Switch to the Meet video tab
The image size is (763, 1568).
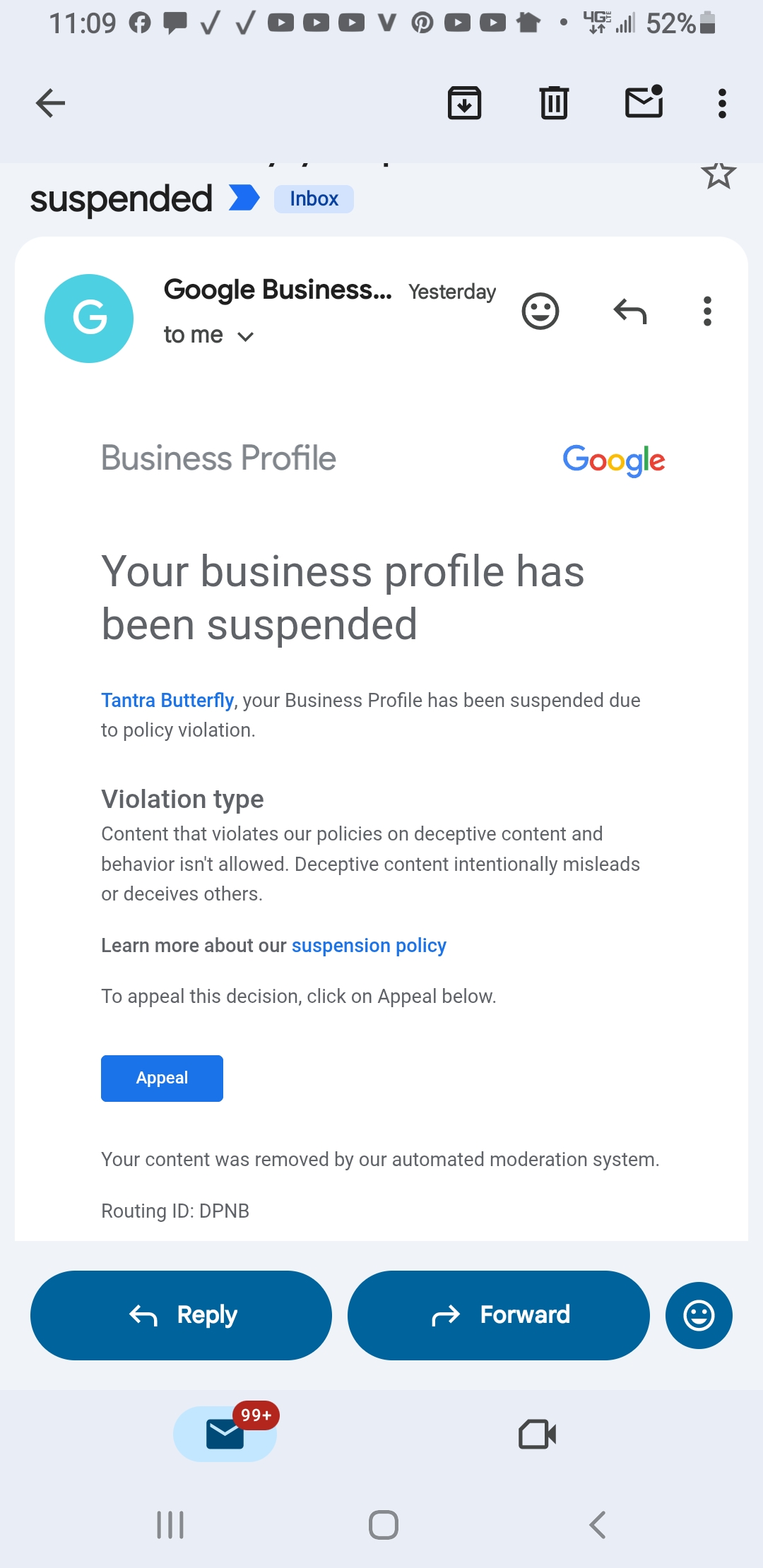537,1434
